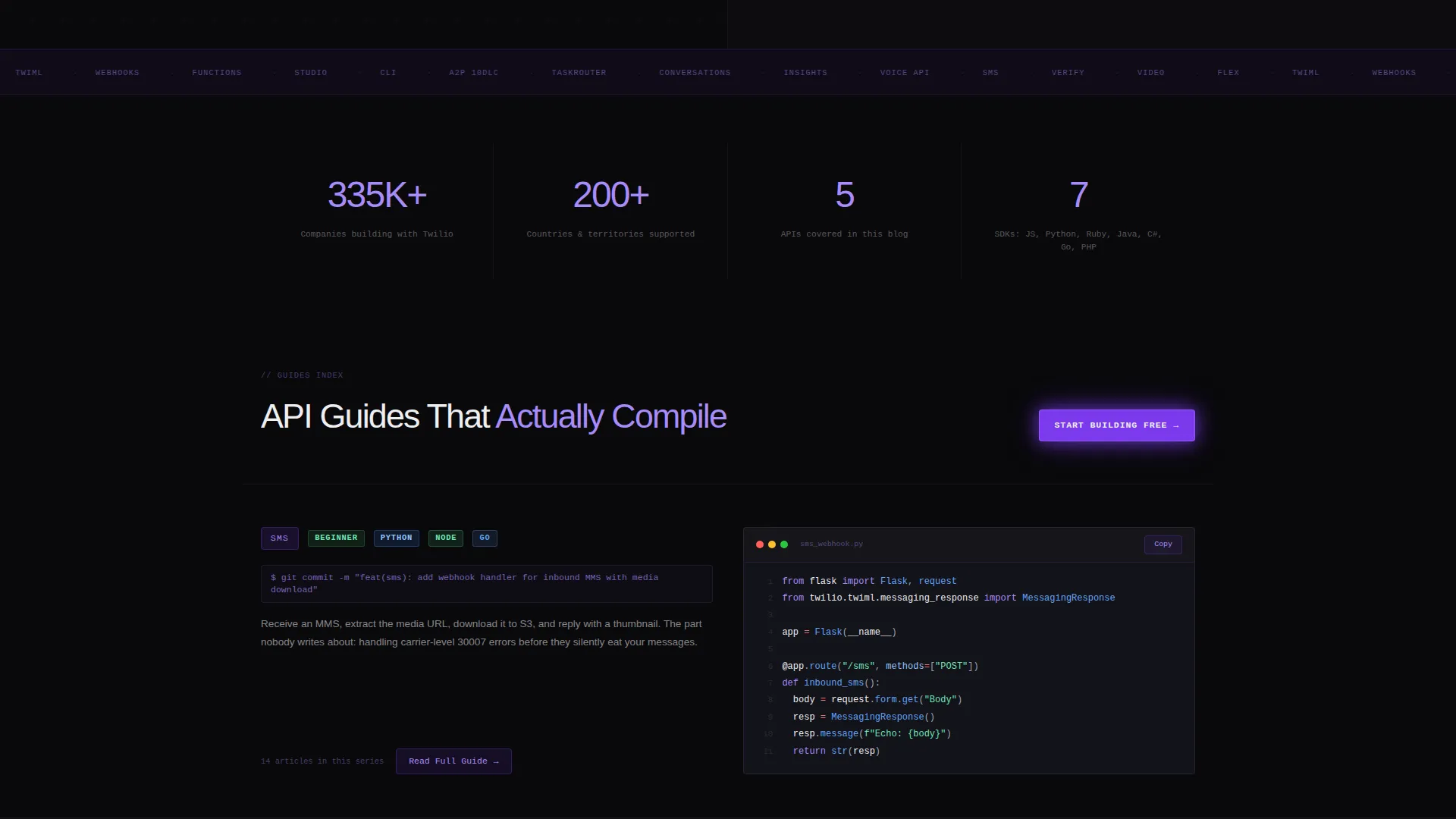Open FLEX in the topic ticker
This screenshot has width=1456, height=819.
(x=1228, y=73)
